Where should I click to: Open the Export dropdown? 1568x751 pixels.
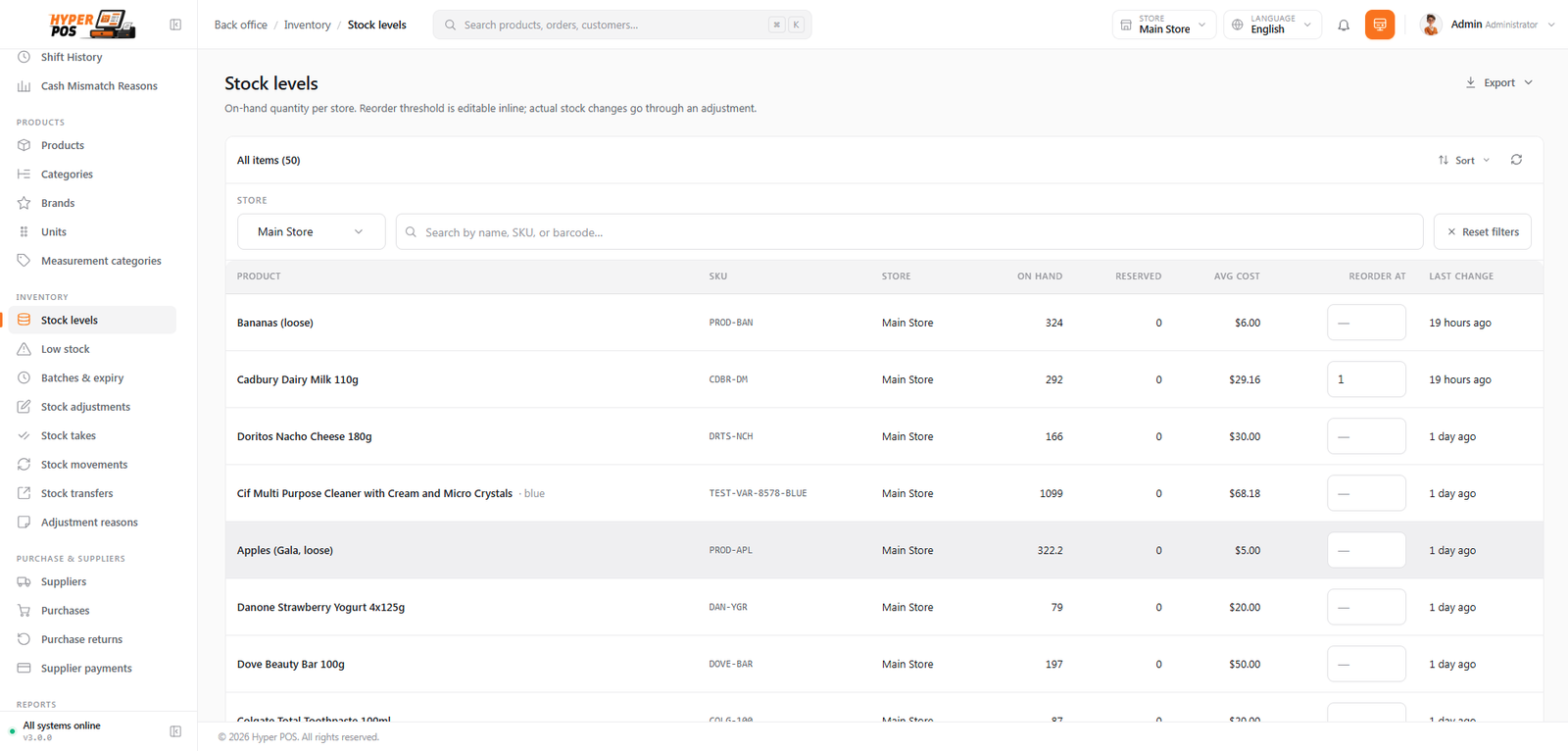[1499, 83]
